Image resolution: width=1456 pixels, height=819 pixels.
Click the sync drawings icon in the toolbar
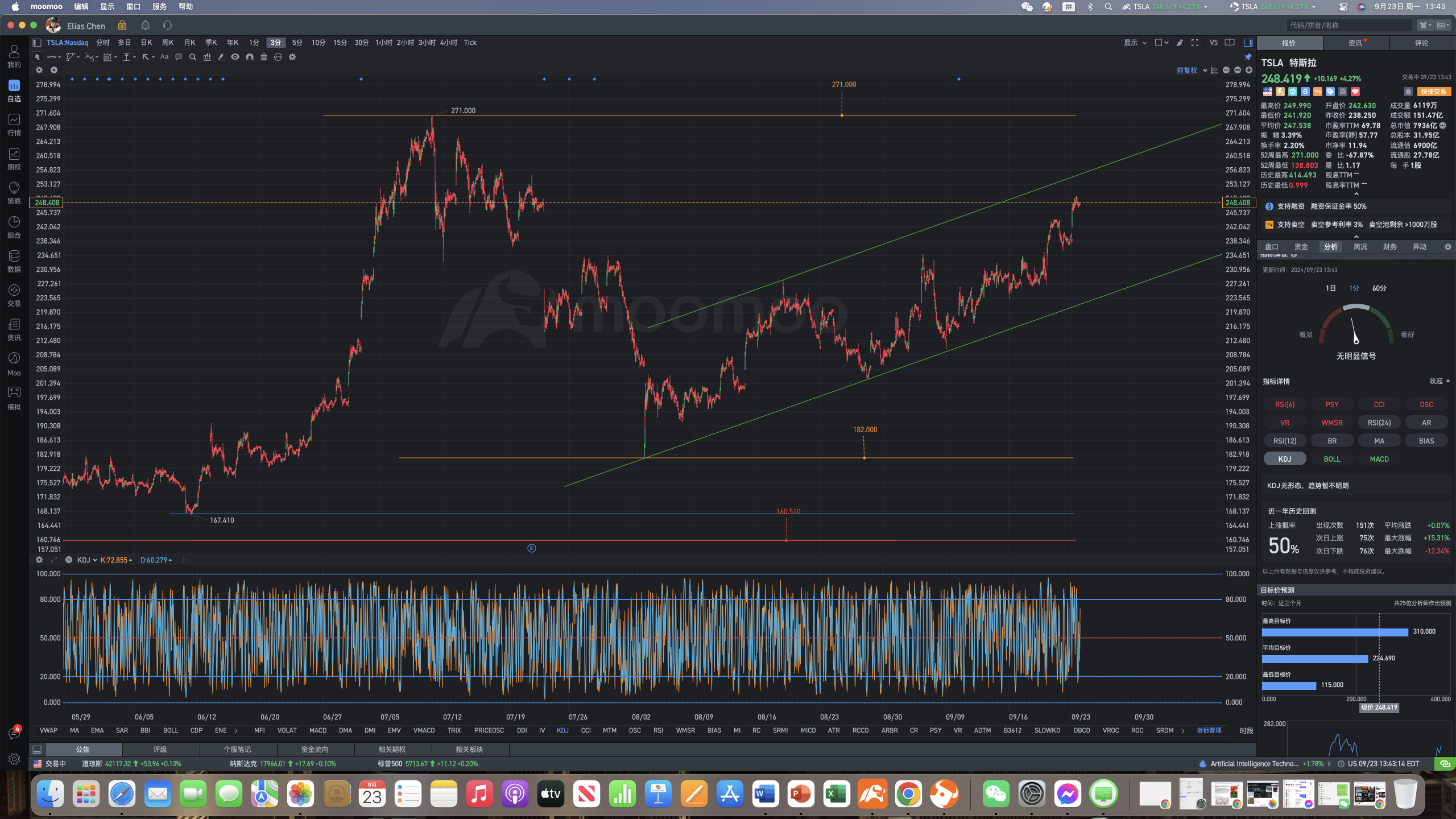coord(278,57)
